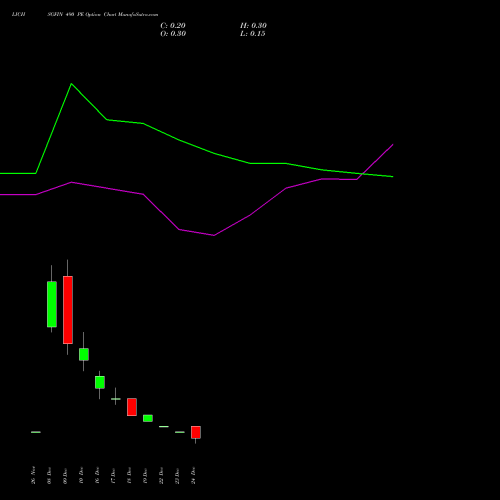
Task: Click the low value L: 0.15
Action: click(253, 34)
